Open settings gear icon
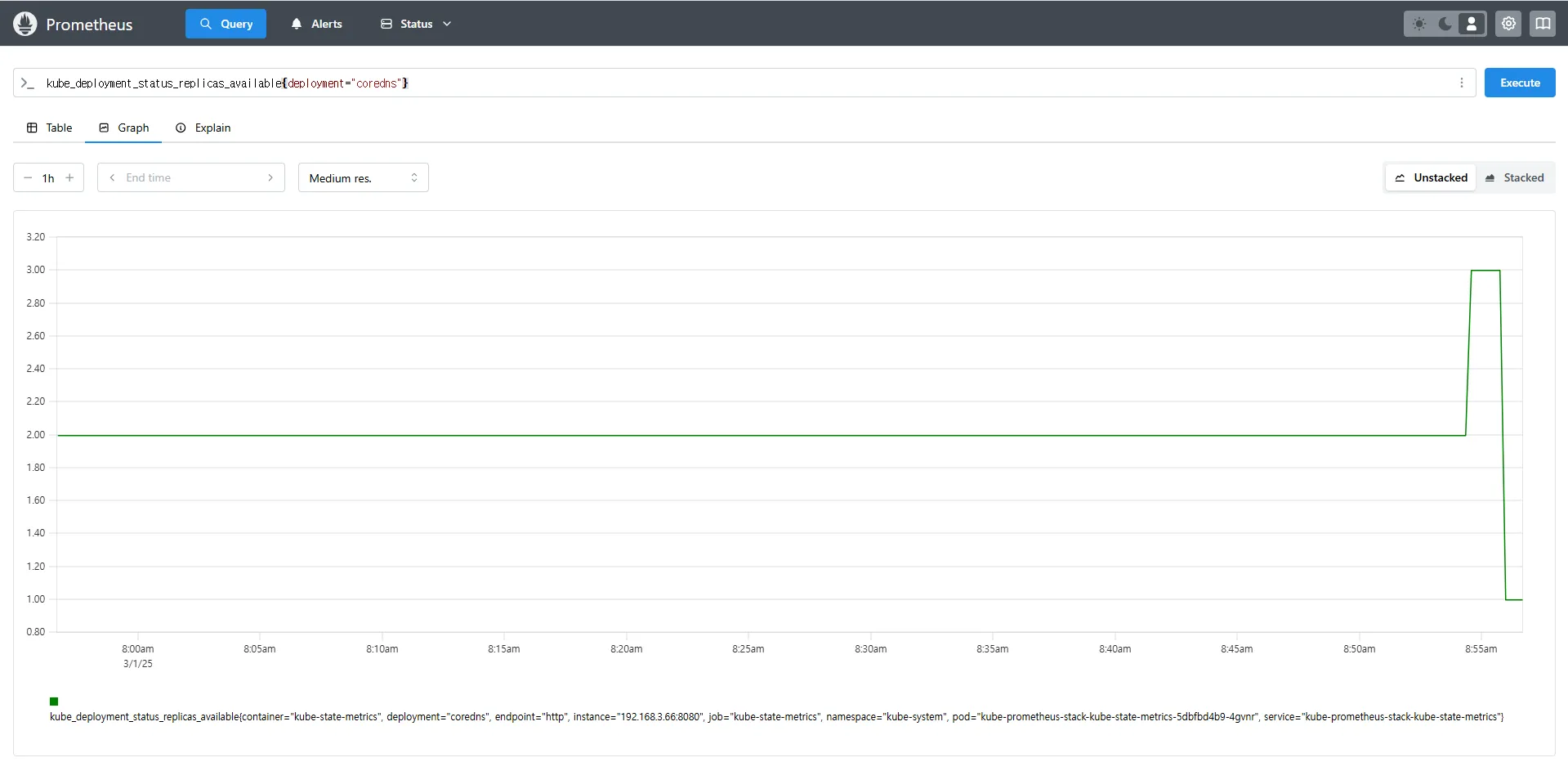Viewport: 1568px width, 762px height. click(1508, 24)
